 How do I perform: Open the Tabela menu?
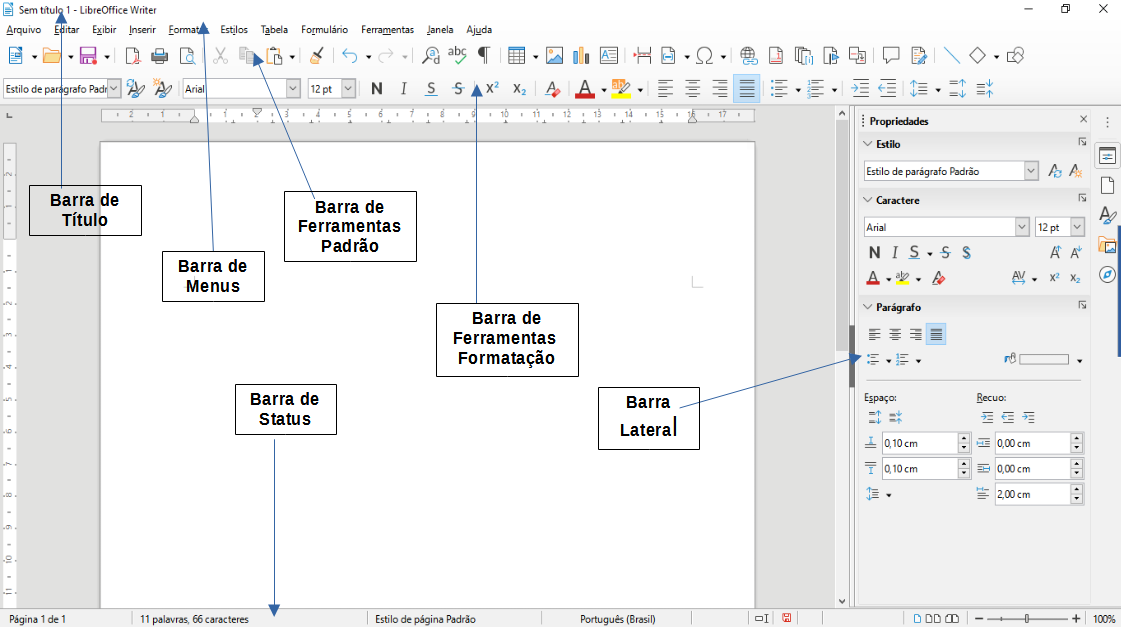pyautogui.click(x=274, y=29)
